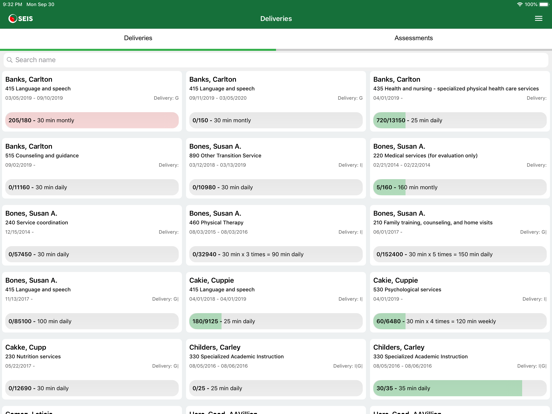Click '210 Family training, counseling, and home visits'
The width and height of the screenshot is (552, 414).
pyautogui.click(x=433, y=222)
